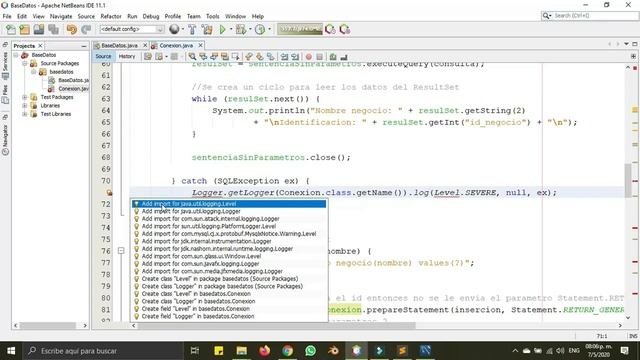Click the New Project toolbar icon
The height and width of the screenshot is (360, 640).
pyautogui.click(x=24, y=29)
